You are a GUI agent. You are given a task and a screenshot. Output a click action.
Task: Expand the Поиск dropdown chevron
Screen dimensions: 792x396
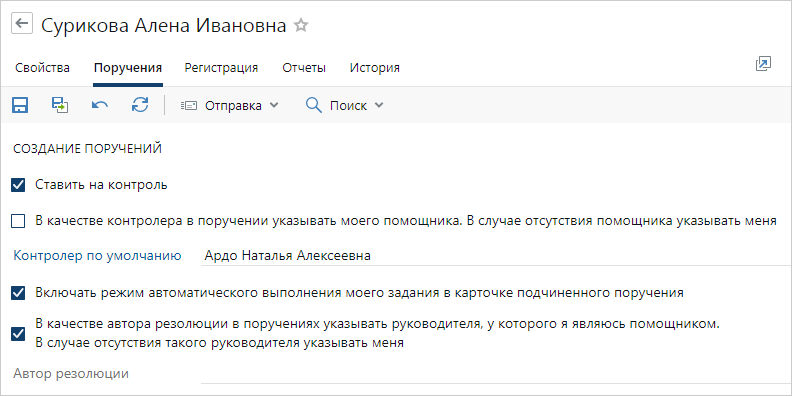pyautogui.click(x=379, y=106)
